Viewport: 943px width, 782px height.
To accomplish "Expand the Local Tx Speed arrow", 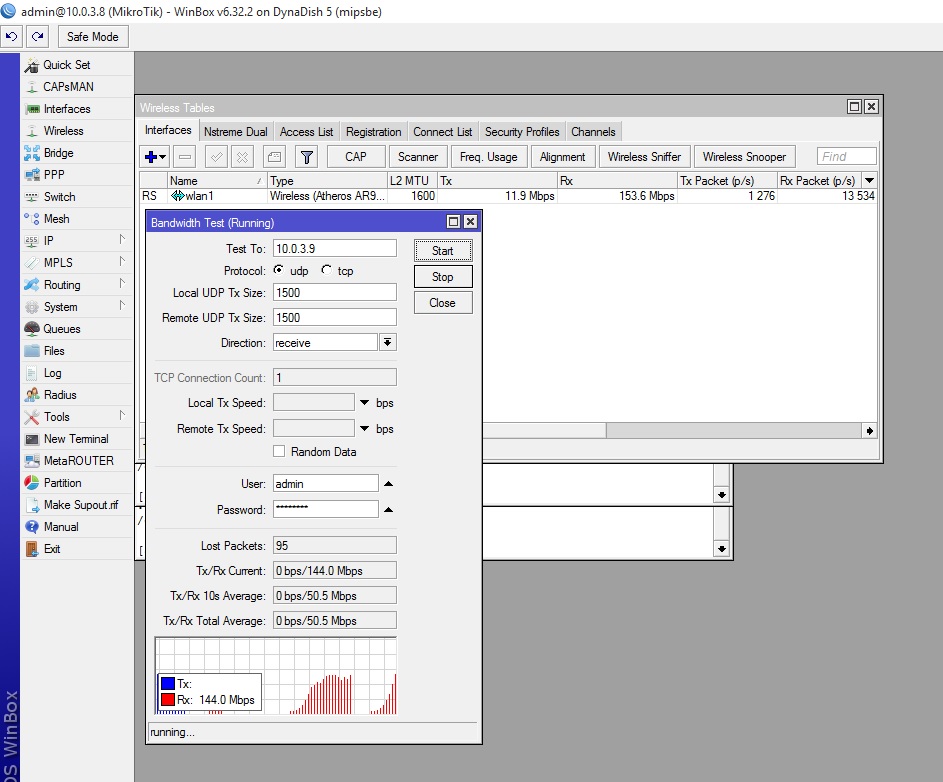I will (365, 403).
